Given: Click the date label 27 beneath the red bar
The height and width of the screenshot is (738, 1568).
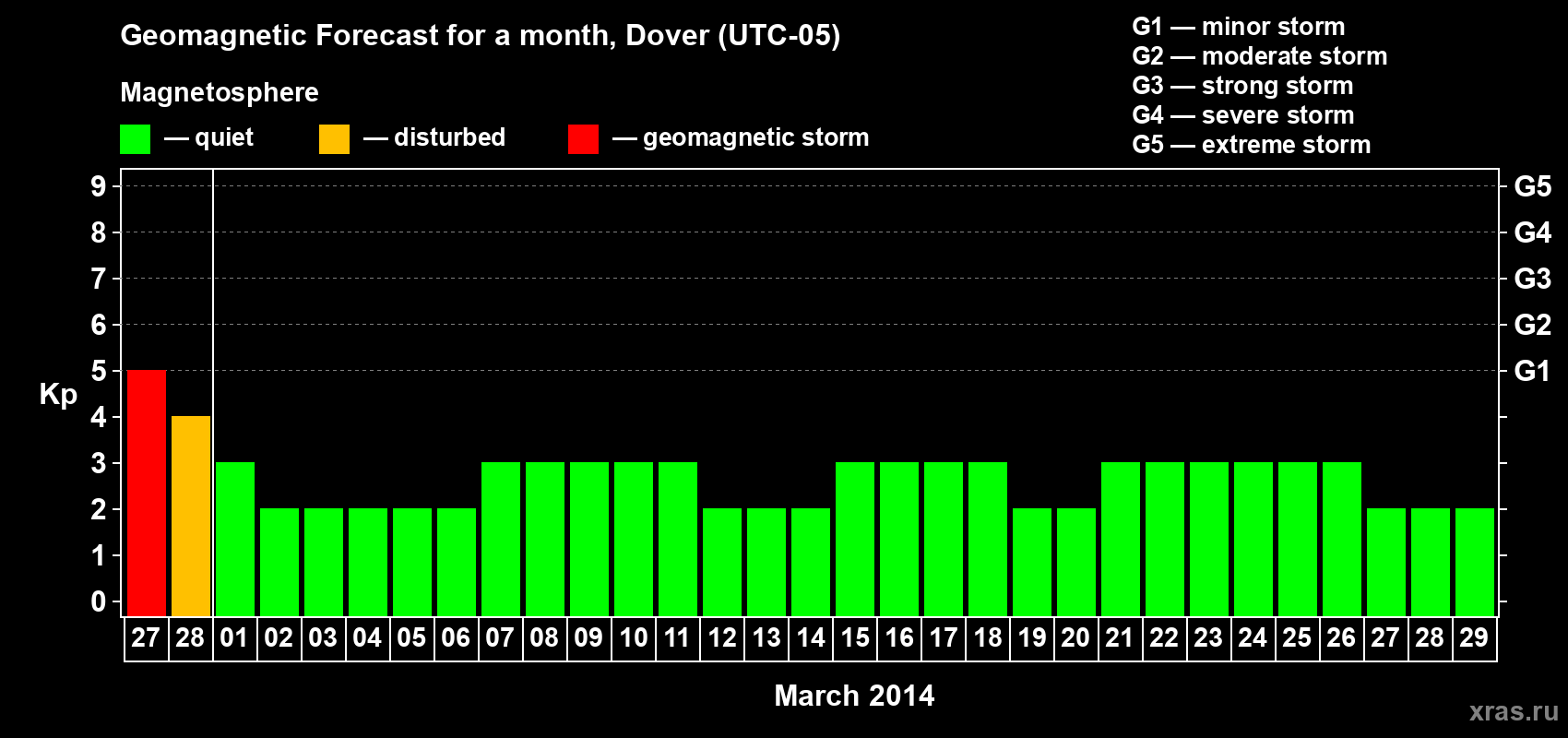Looking at the screenshot, I should tap(147, 638).
